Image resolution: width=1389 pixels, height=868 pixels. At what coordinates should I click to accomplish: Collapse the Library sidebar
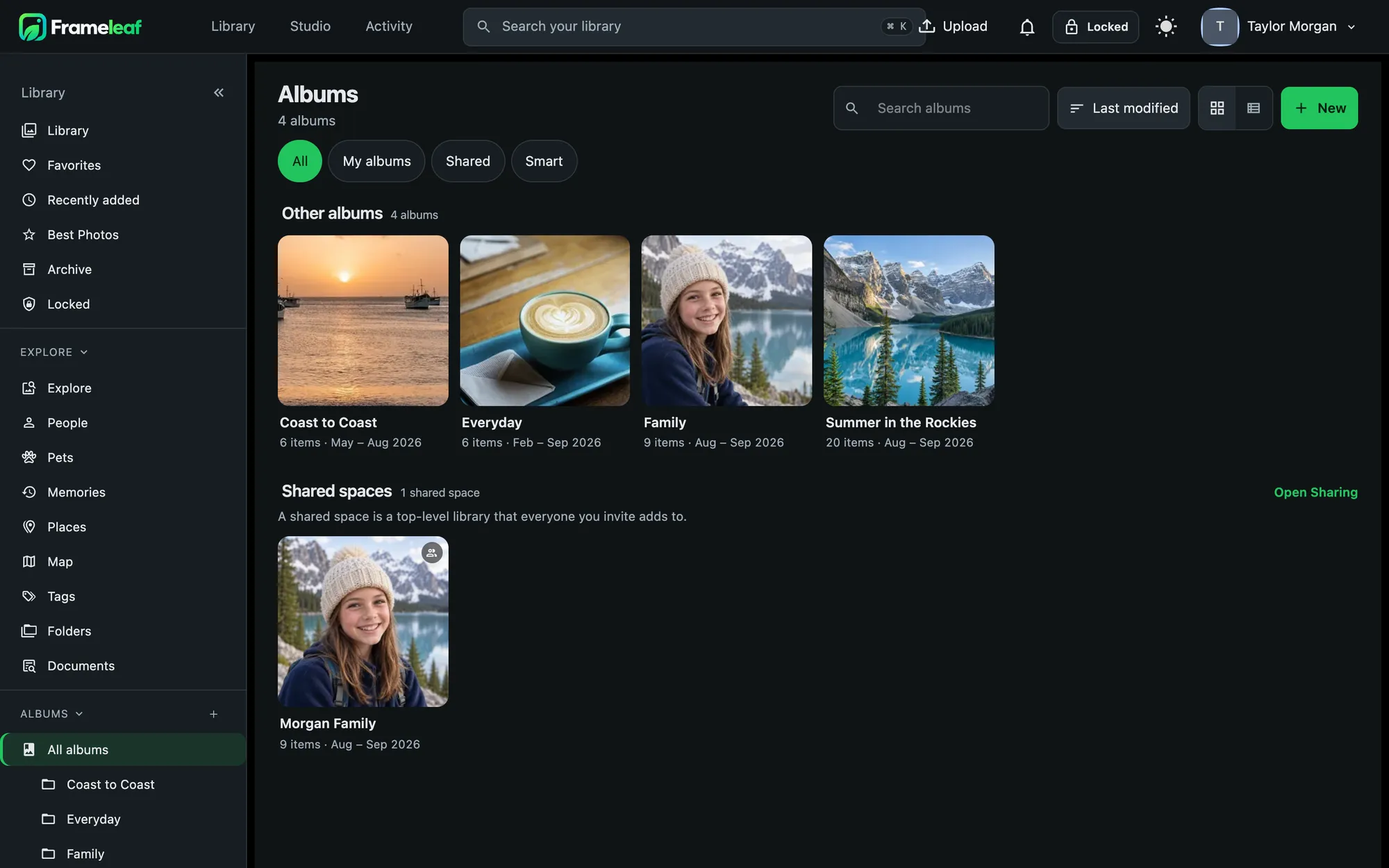coord(219,92)
